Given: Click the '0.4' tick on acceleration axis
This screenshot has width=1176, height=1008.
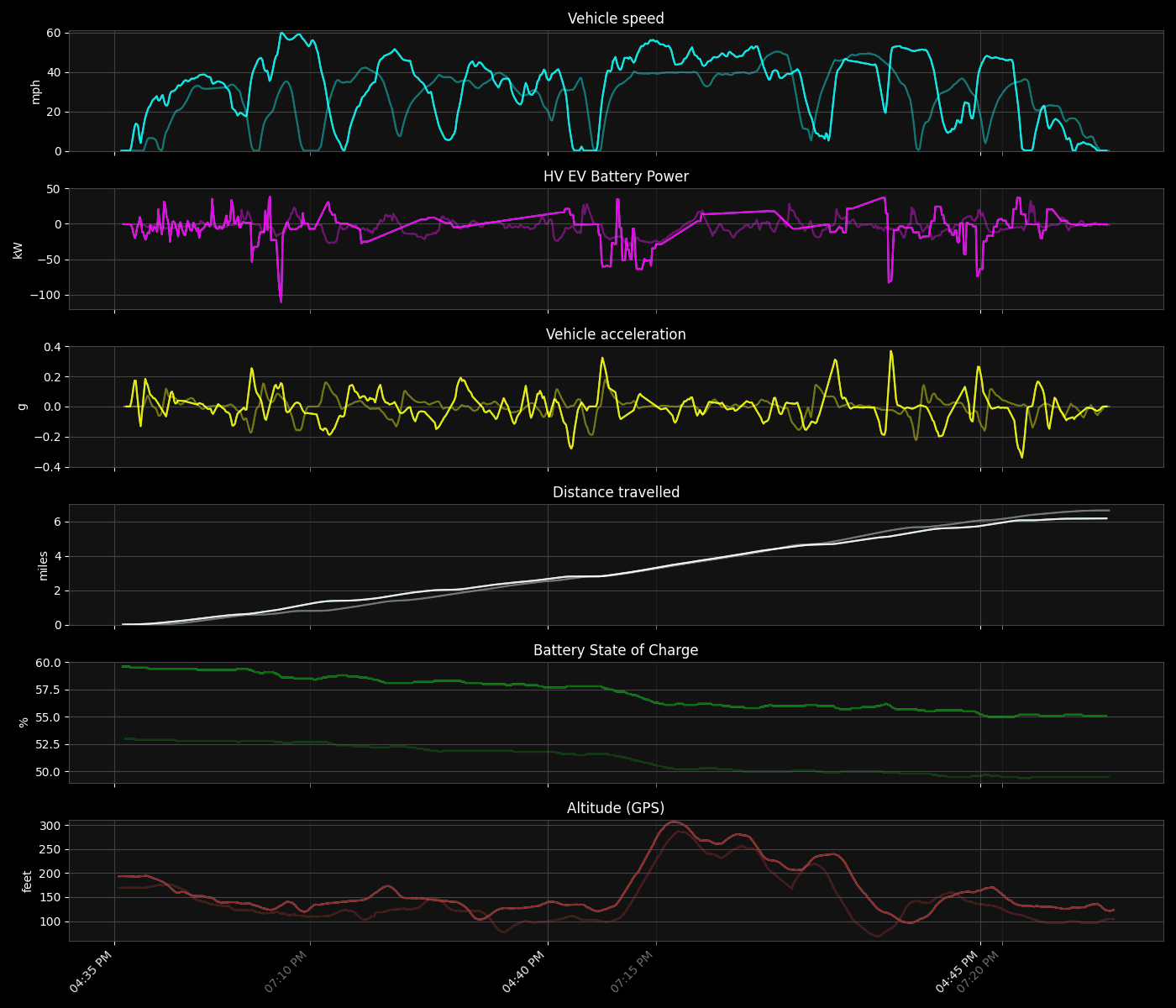Looking at the screenshot, I should [x=54, y=347].
